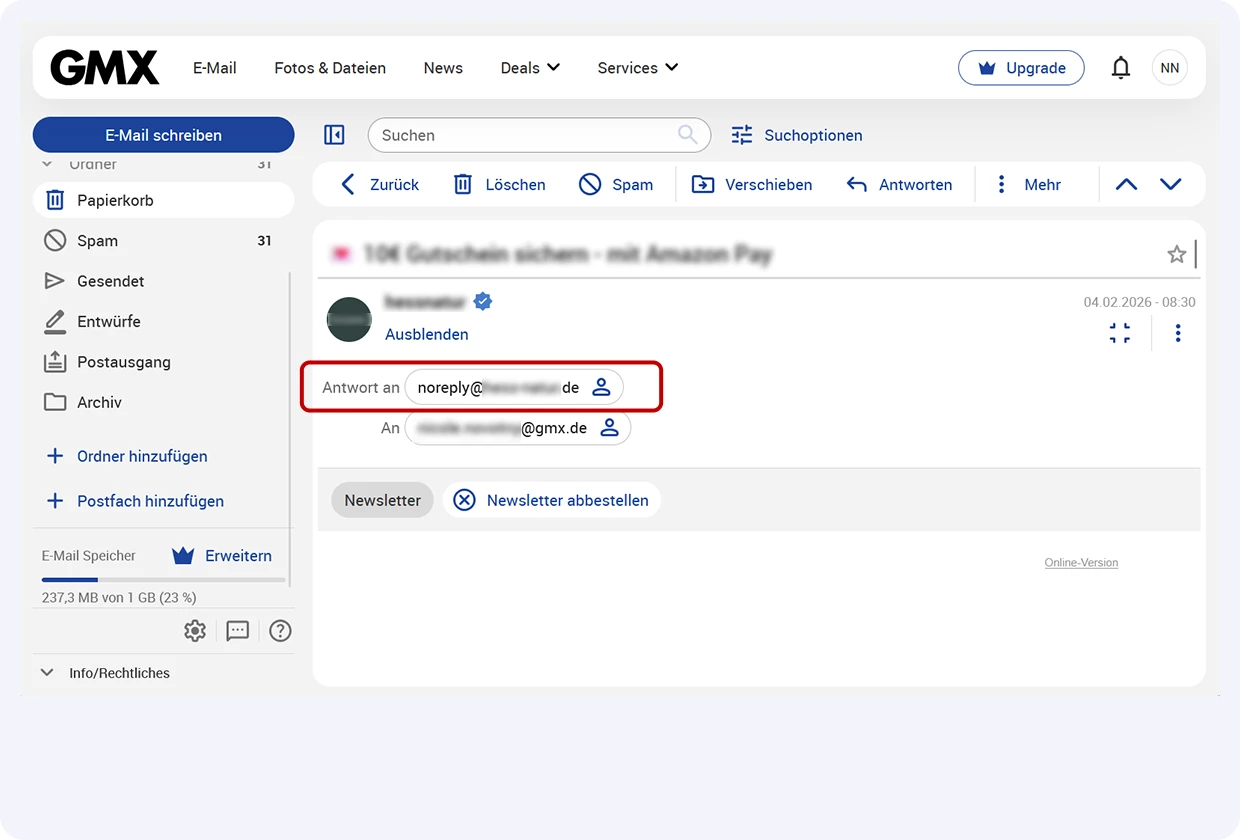
Task: Open Mehr actions in toolbar
Action: (1028, 185)
